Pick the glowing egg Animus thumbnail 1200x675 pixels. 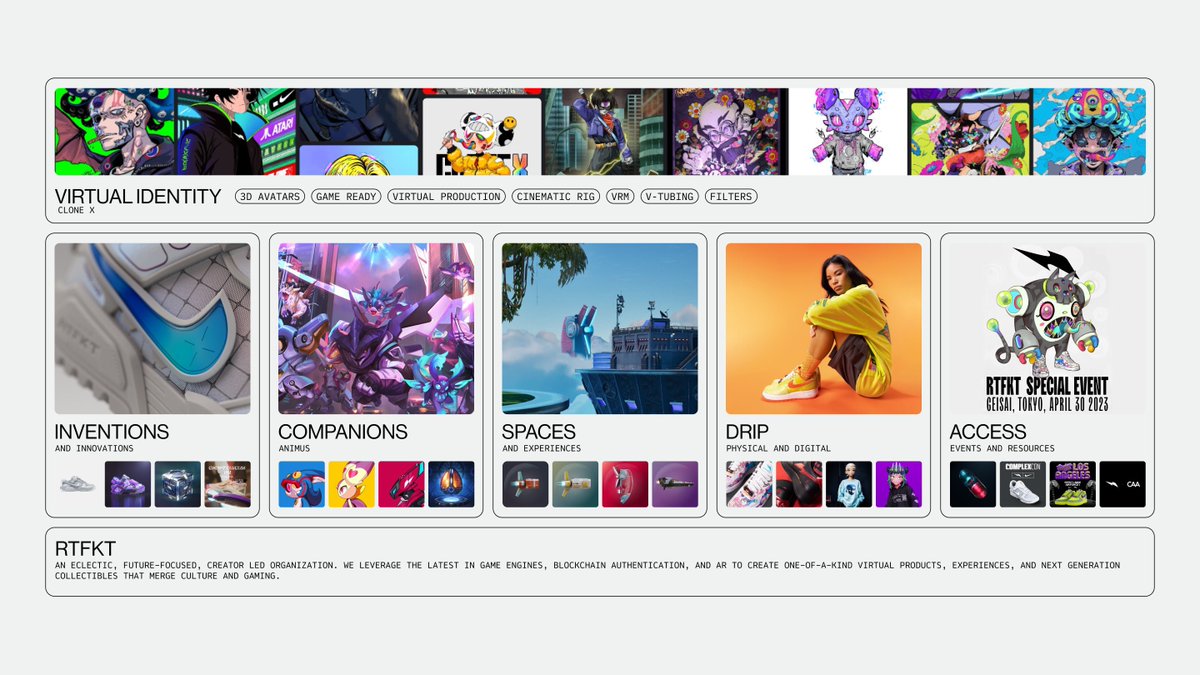coord(451,484)
